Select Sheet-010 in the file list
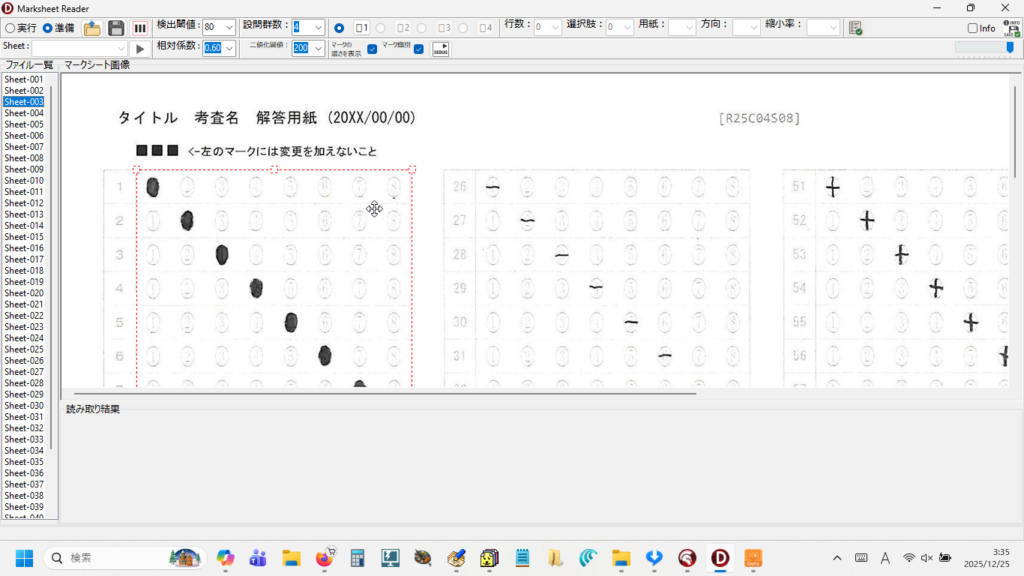This screenshot has height=576, width=1024. 24,181
